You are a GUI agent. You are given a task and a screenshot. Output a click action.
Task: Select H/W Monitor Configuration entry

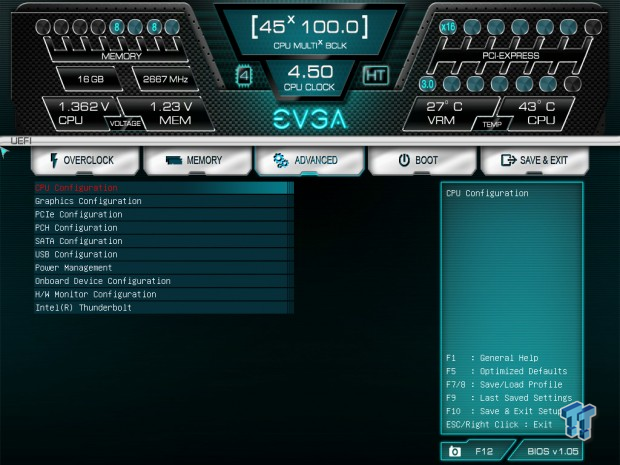click(164, 295)
